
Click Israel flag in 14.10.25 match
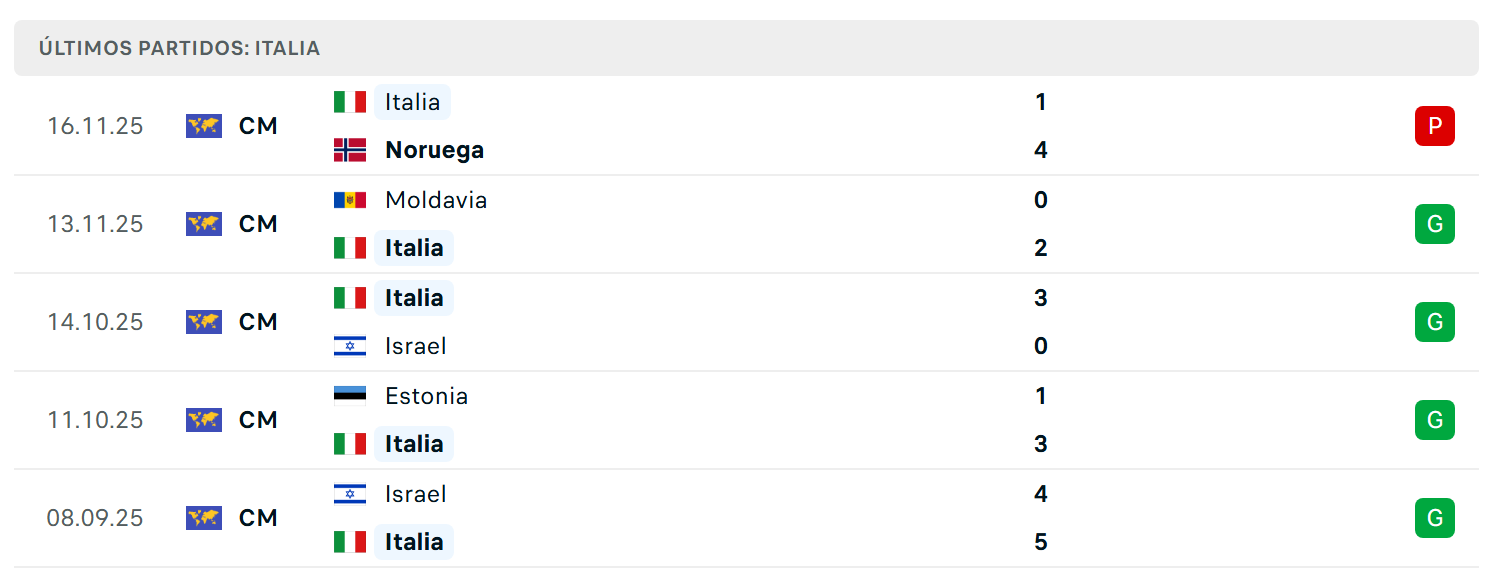[350, 346]
